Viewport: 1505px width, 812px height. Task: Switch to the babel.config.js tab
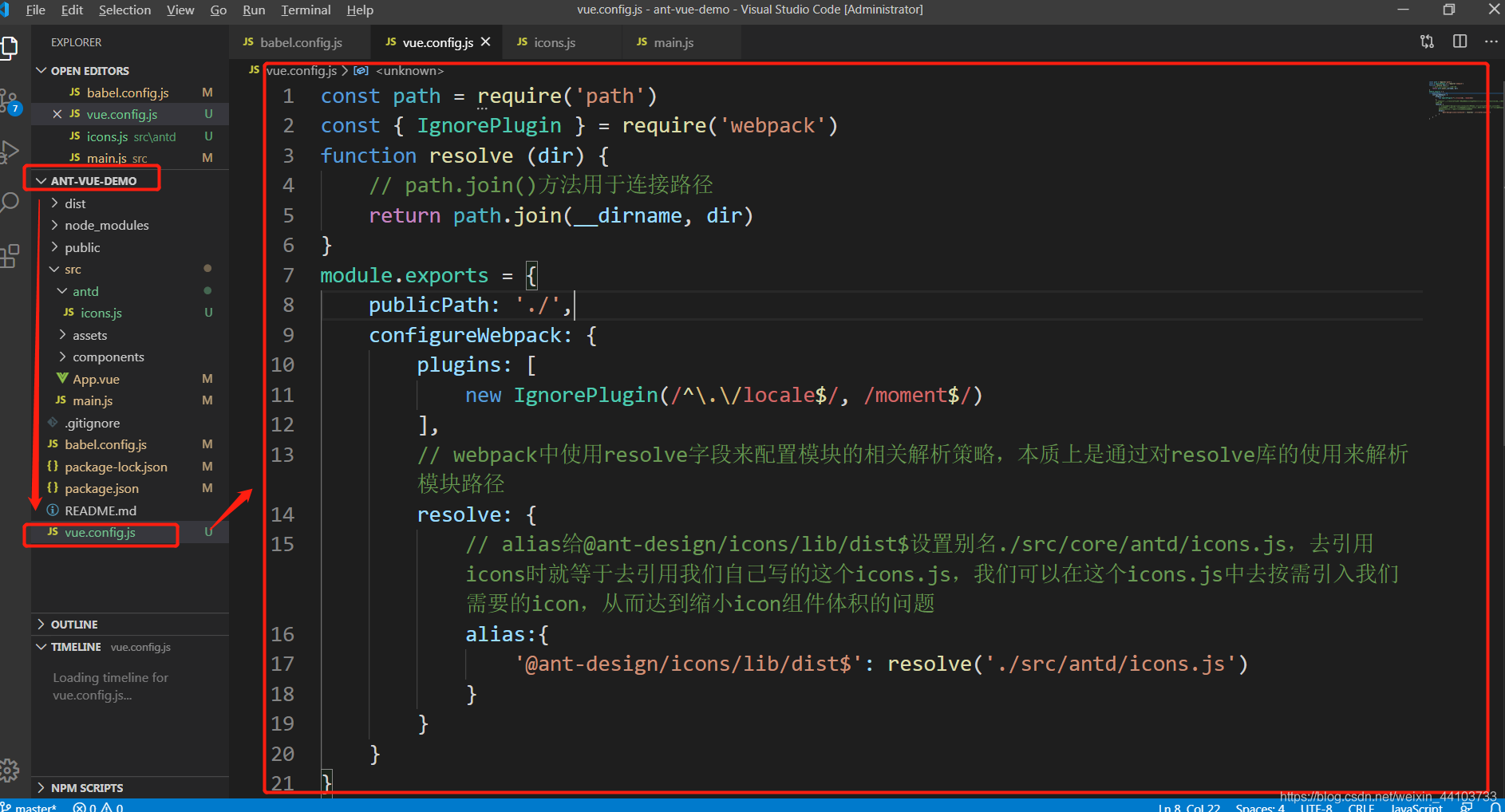coord(301,42)
